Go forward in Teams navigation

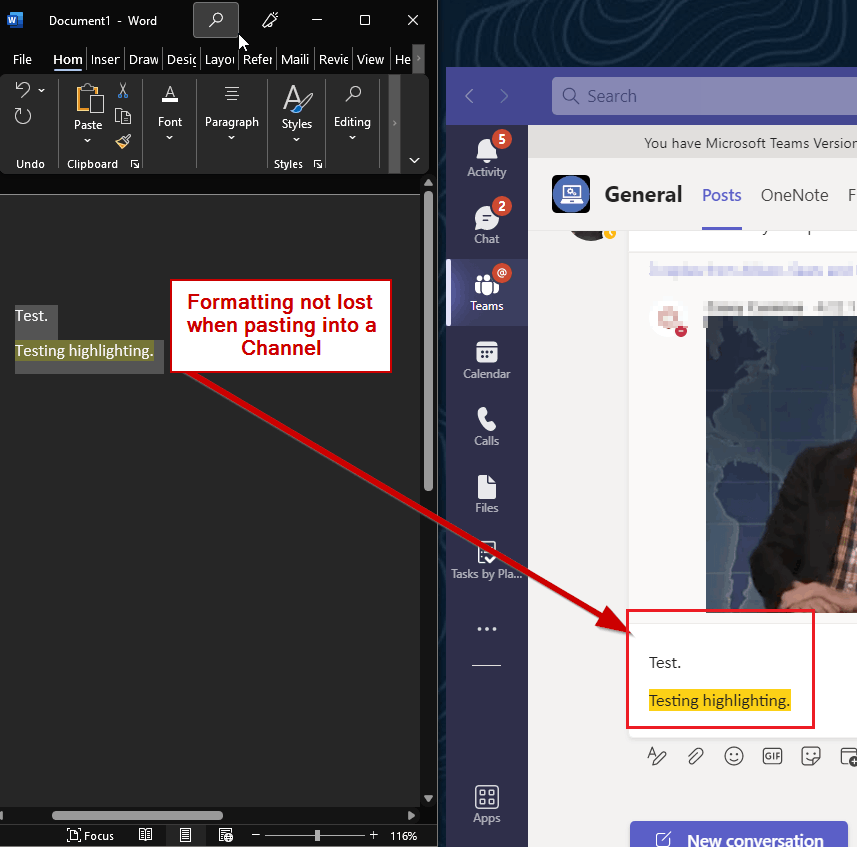tap(504, 96)
